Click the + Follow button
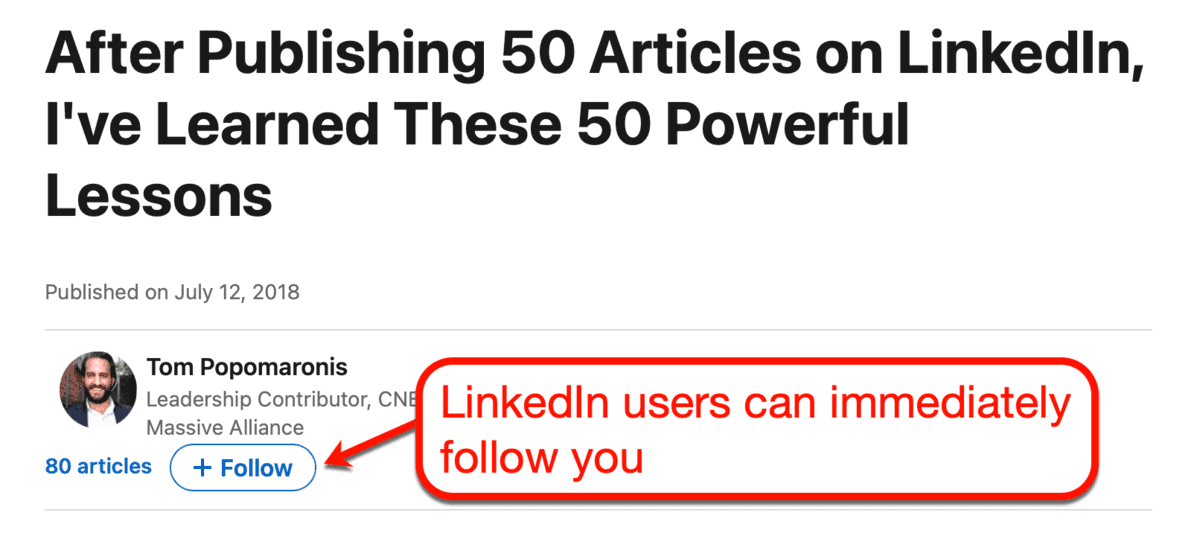This screenshot has width=1200, height=533. (243, 468)
